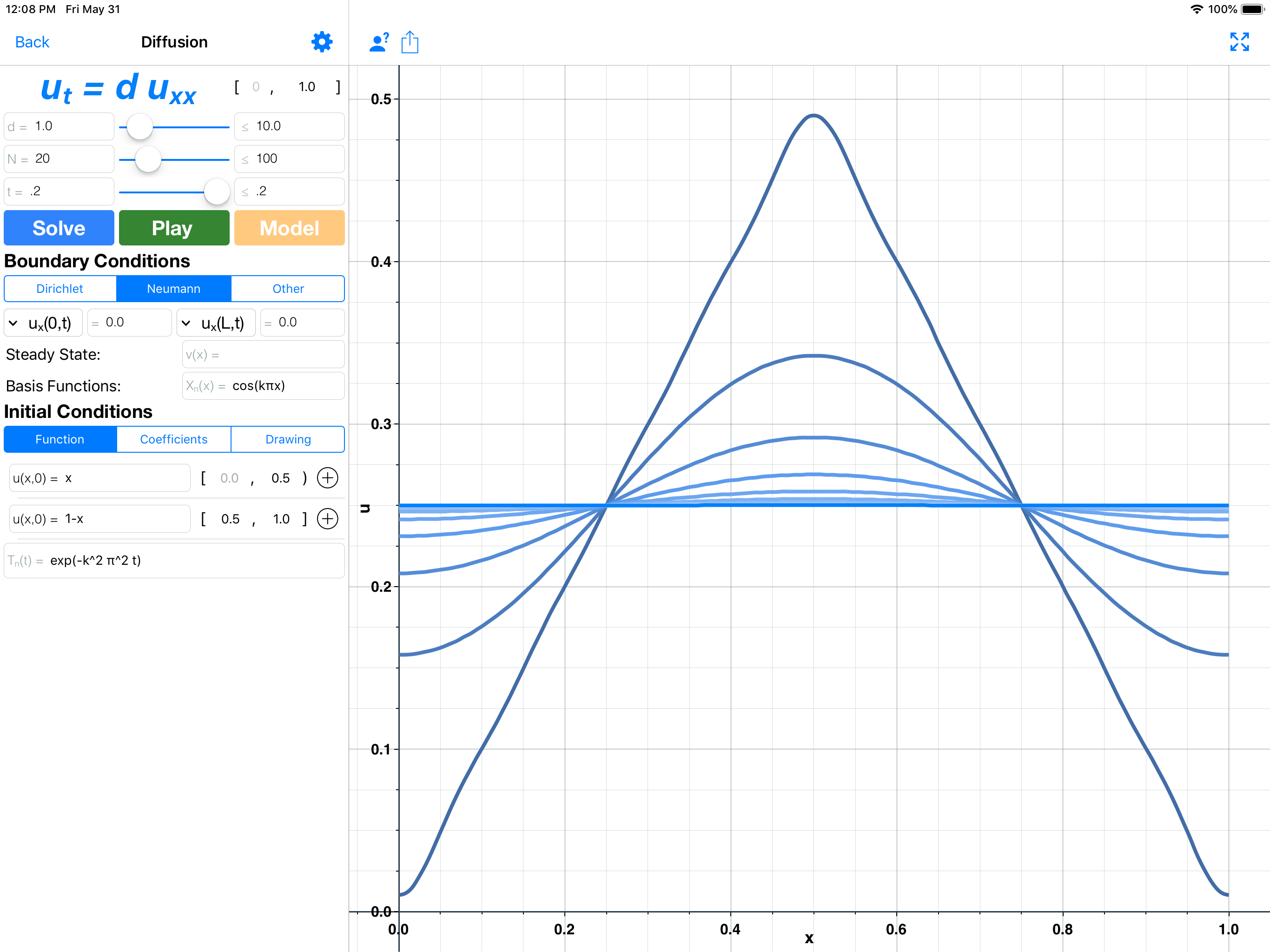Image resolution: width=1270 pixels, height=952 pixels.
Task: Tap the battery indicator in status bar
Action: click(1252, 9)
